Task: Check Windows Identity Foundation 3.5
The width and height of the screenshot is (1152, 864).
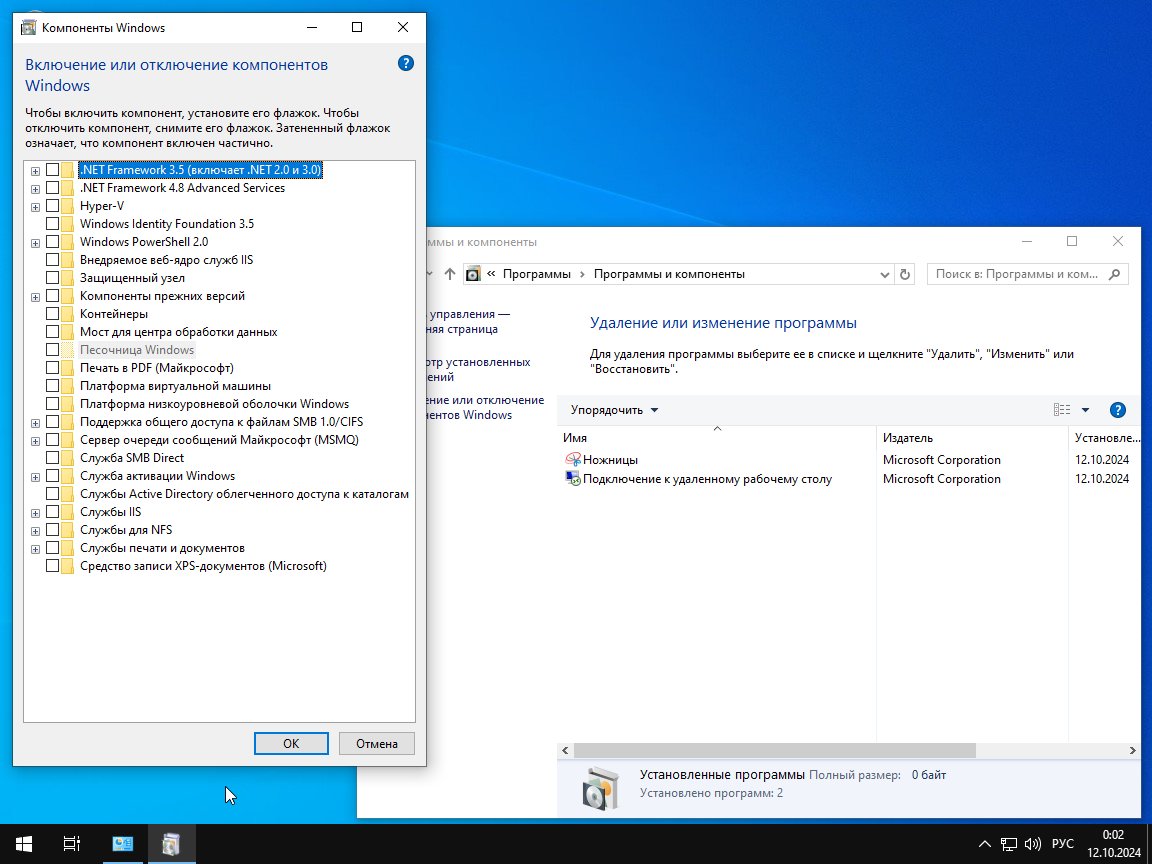Action: pyautogui.click(x=52, y=223)
